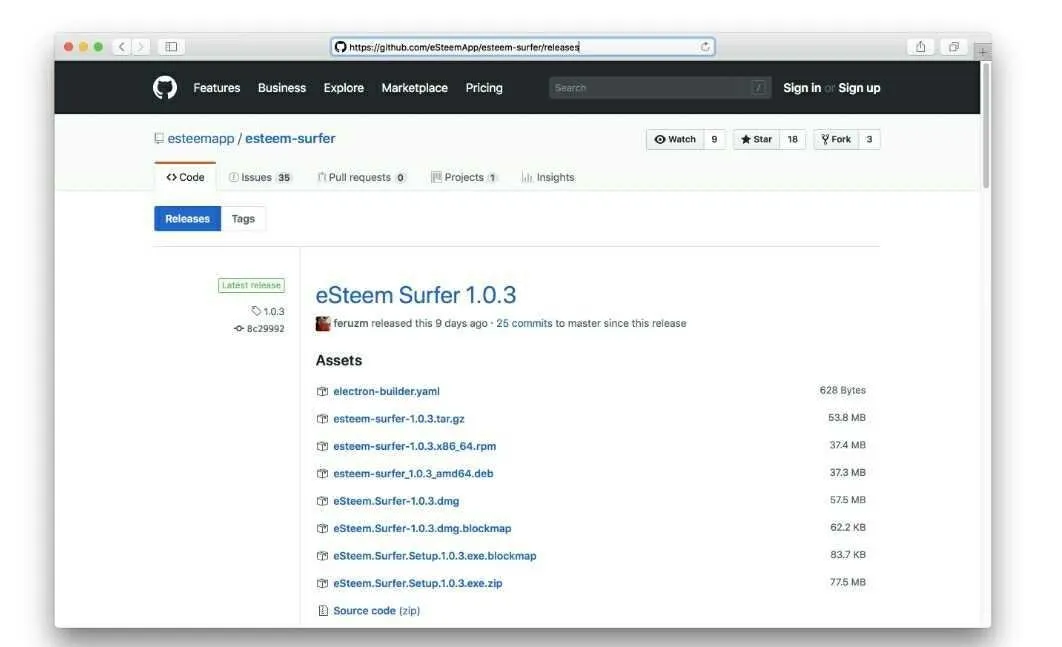The height and width of the screenshot is (647, 1062).
Task: Click package icon beside the amd64.deb file
Action: coord(322,474)
